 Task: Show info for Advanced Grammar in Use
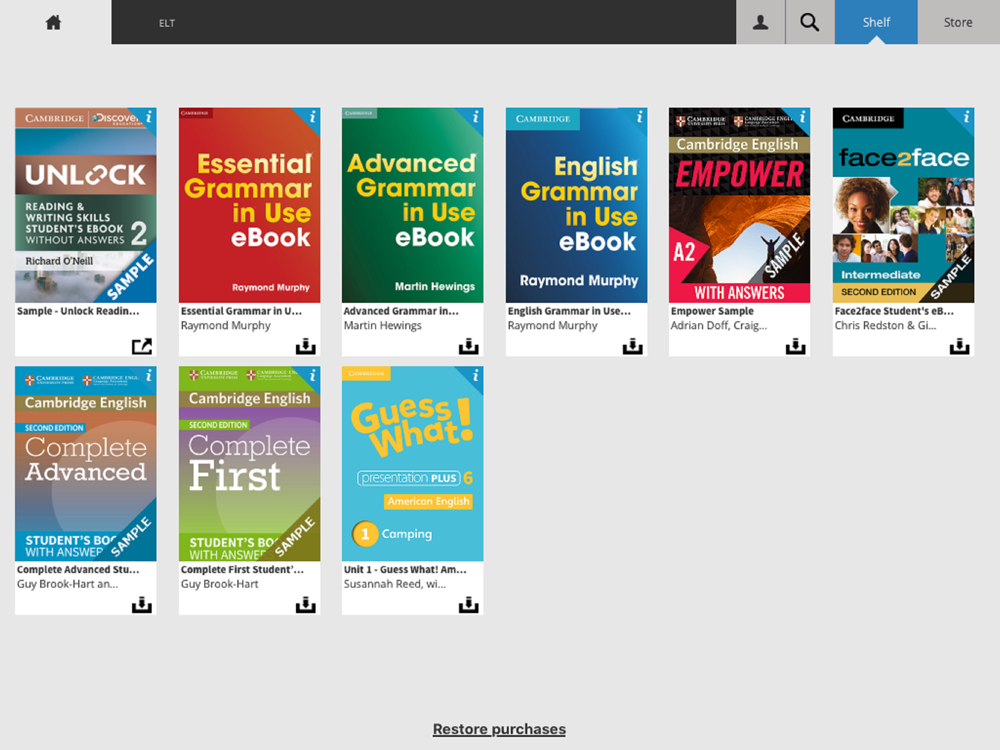pyautogui.click(x=476, y=116)
